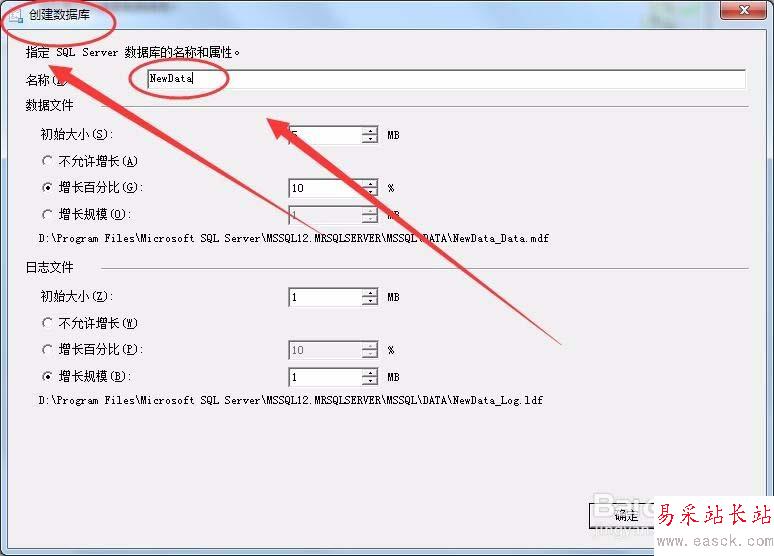Screen dimensions: 774x556
Task: Select log file 增长百分比(P) radio option
Action: tap(47, 350)
